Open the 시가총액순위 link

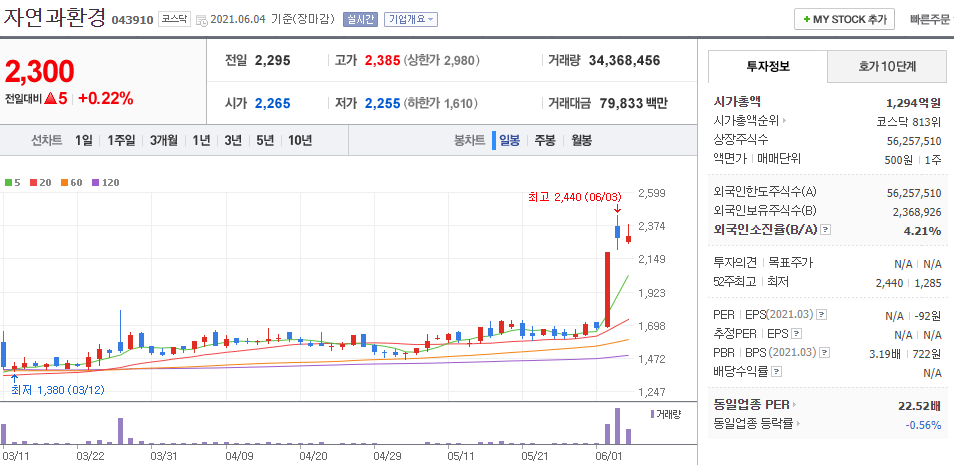click(750, 121)
